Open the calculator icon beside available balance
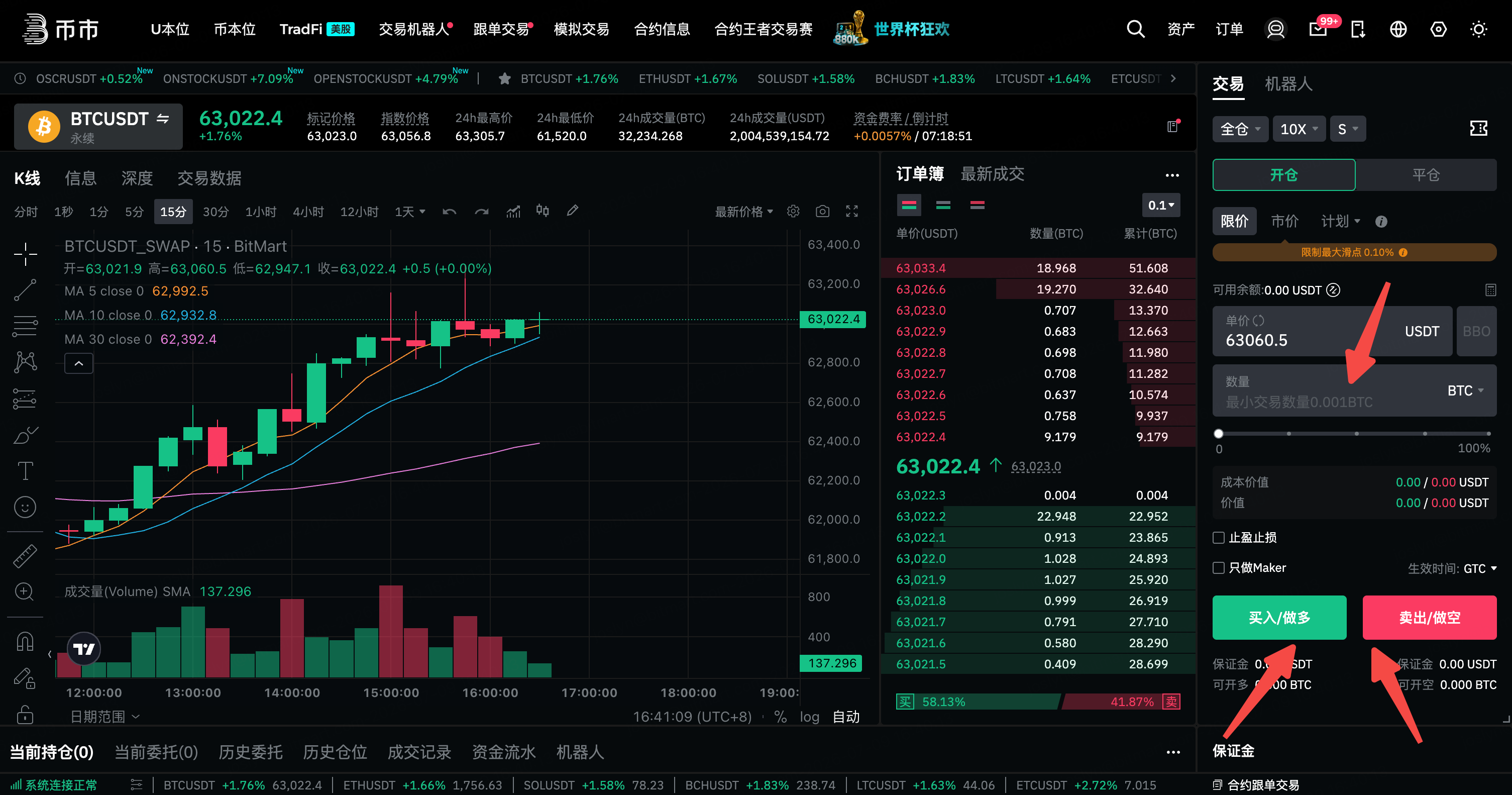Viewport: 1512px width, 795px height. (x=1490, y=289)
